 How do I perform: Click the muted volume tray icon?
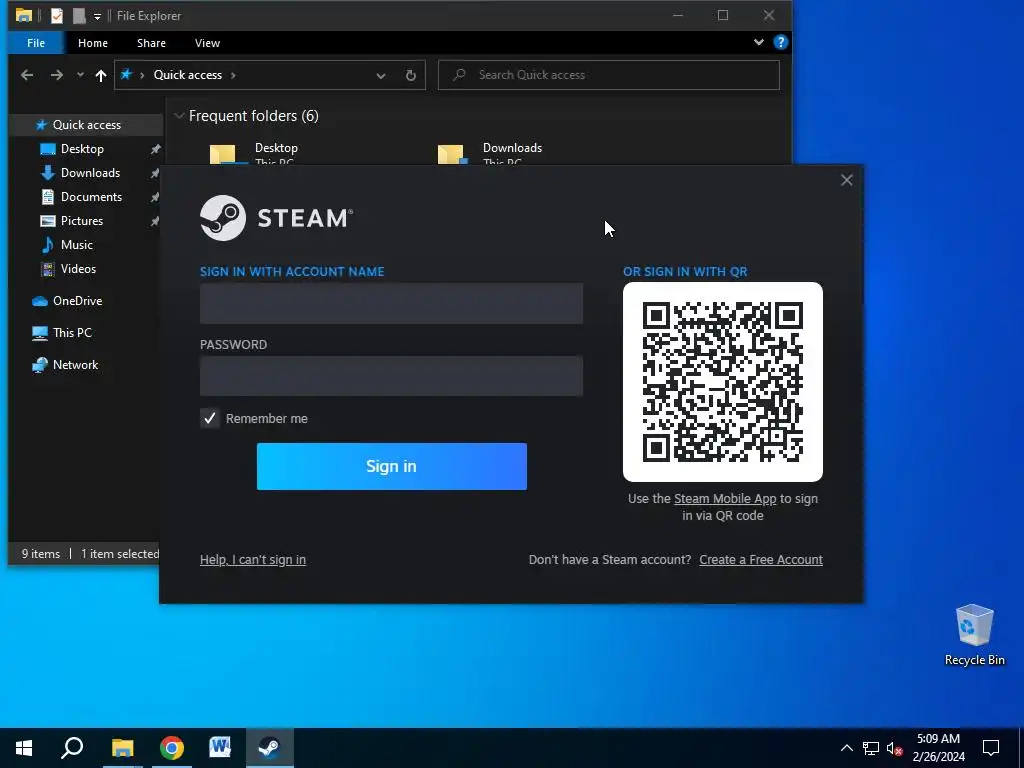point(894,748)
